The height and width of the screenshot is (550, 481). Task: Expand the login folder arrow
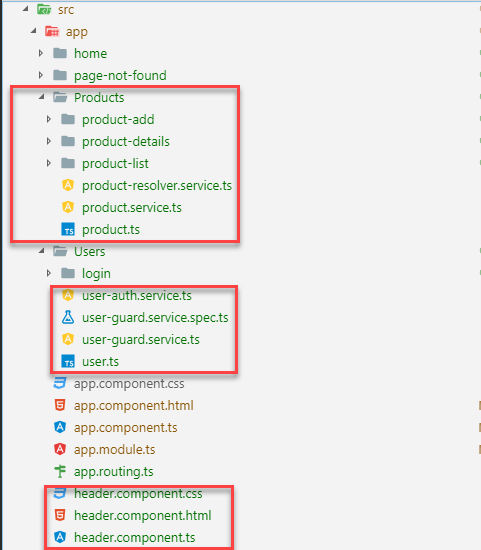click(x=49, y=273)
